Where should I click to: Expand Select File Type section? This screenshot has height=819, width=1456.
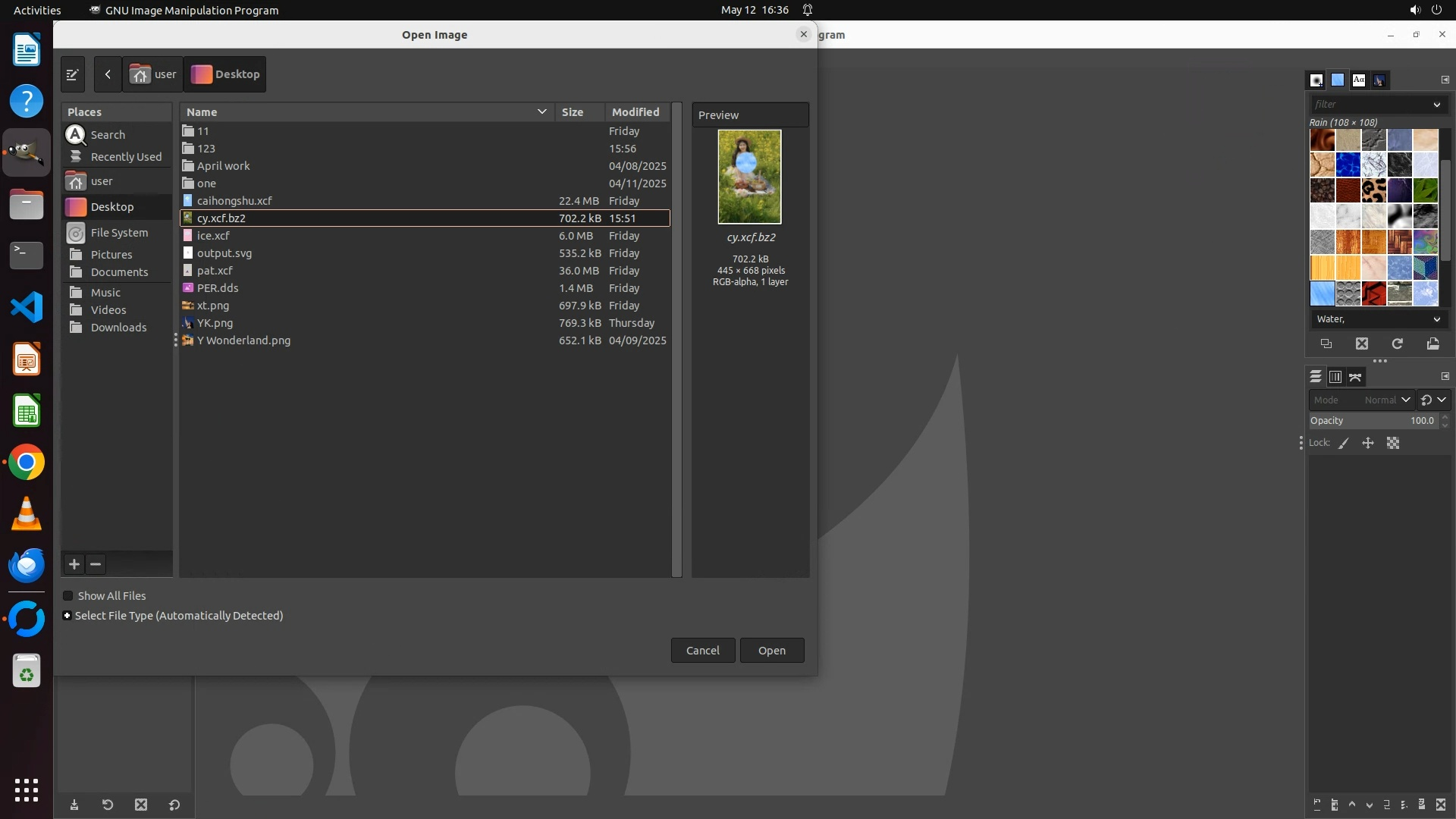click(67, 616)
